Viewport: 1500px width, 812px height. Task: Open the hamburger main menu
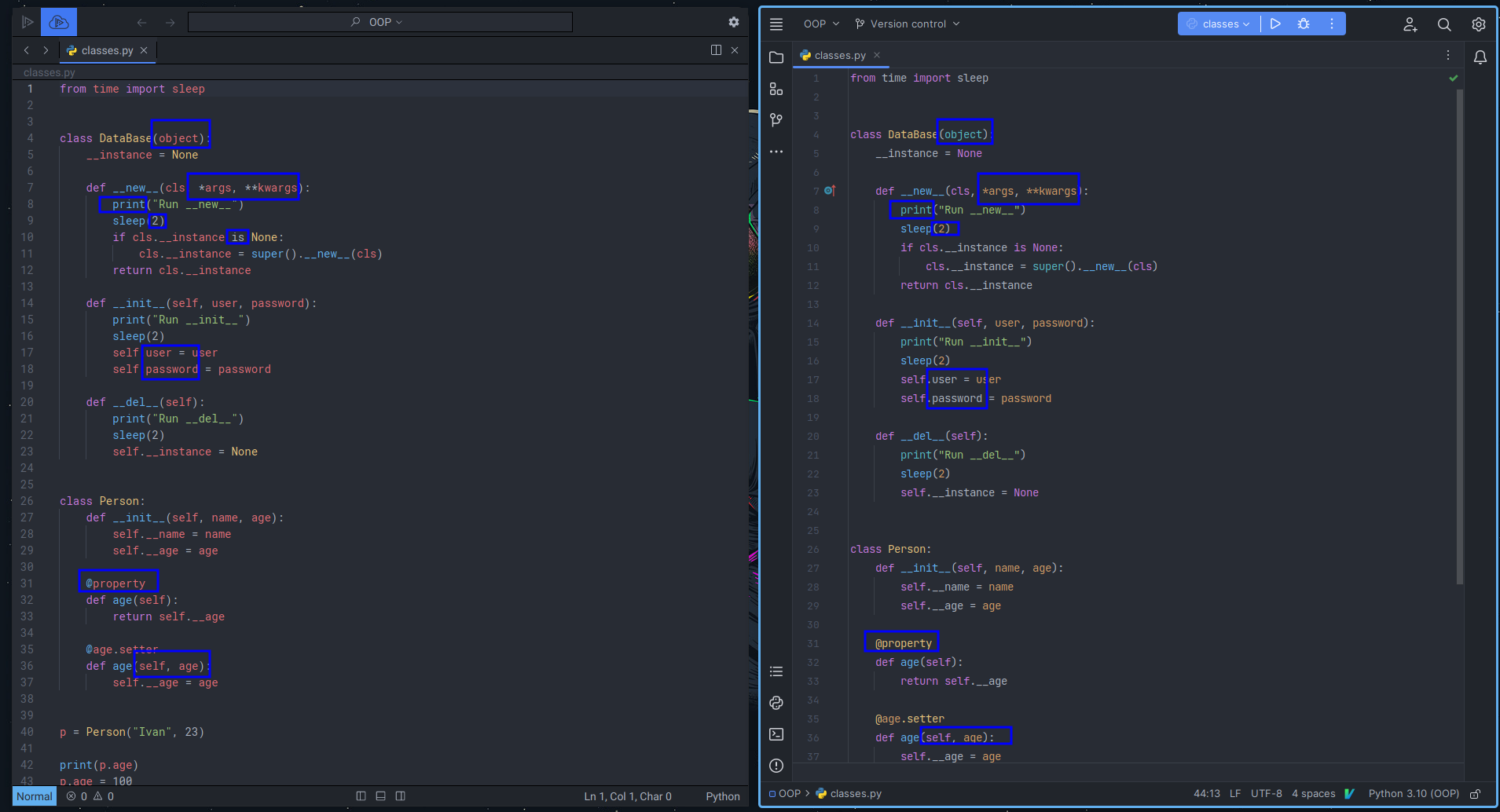point(776,24)
